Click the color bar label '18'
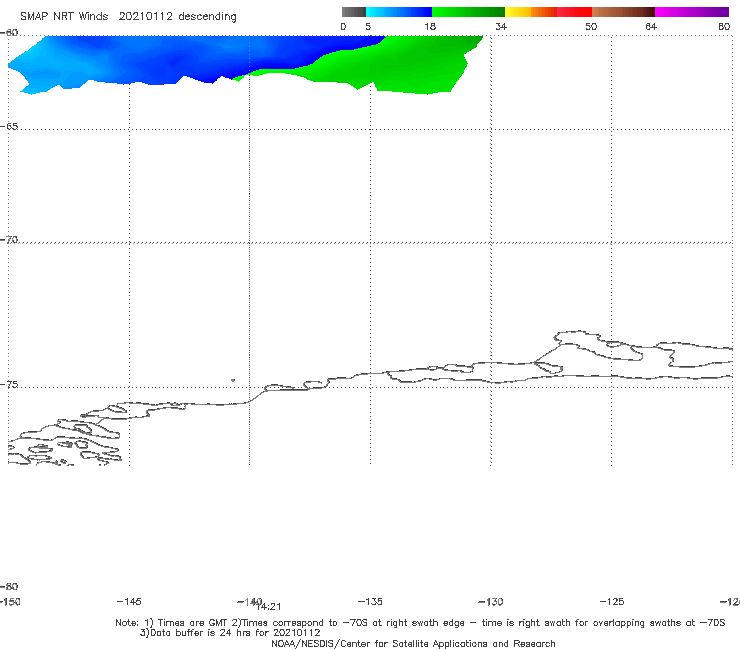The width and height of the screenshot is (740, 650). 430,26
